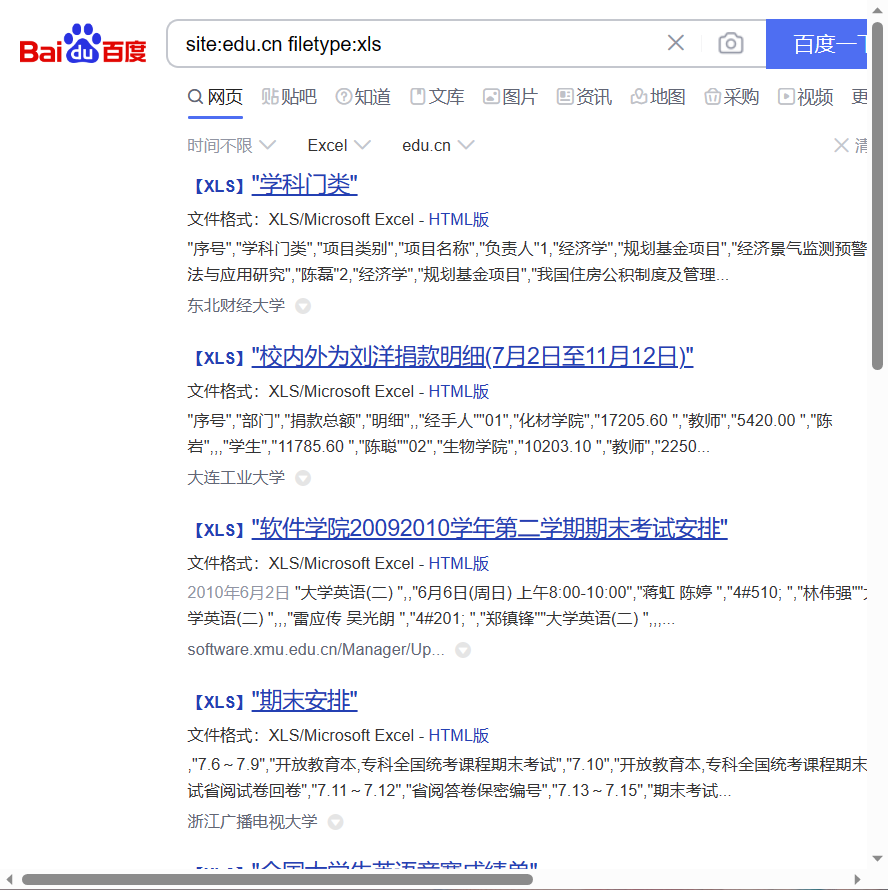The height and width of the screenshot is (890, 888).
Task: Focus the search input containing site:edu.cn
Action: click(x=420, y=44)
